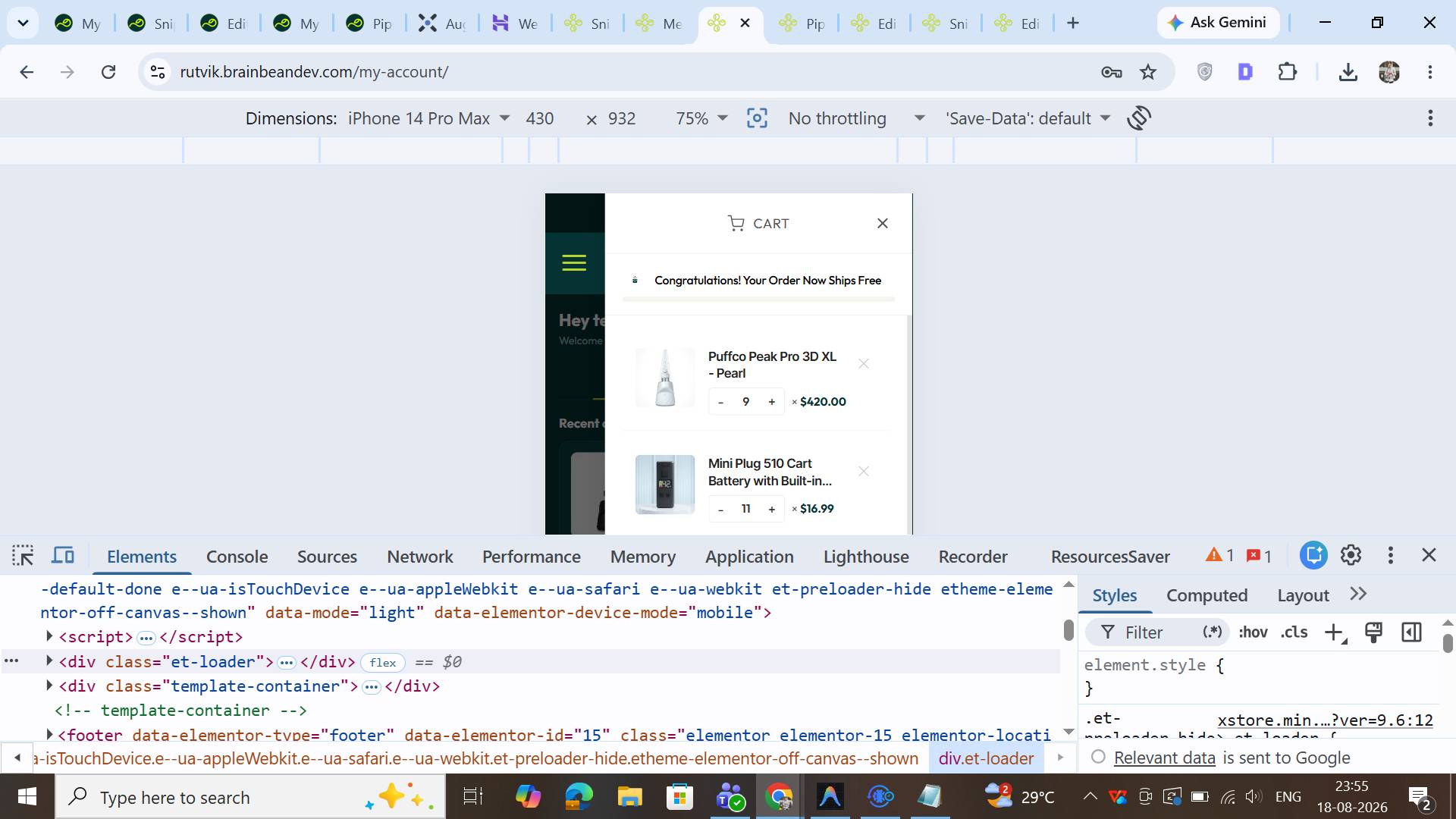Image resolution: width=1456 pixels, height=819 pixels.
Task: Click the Relevant data link
Action: coord(1164,758)
